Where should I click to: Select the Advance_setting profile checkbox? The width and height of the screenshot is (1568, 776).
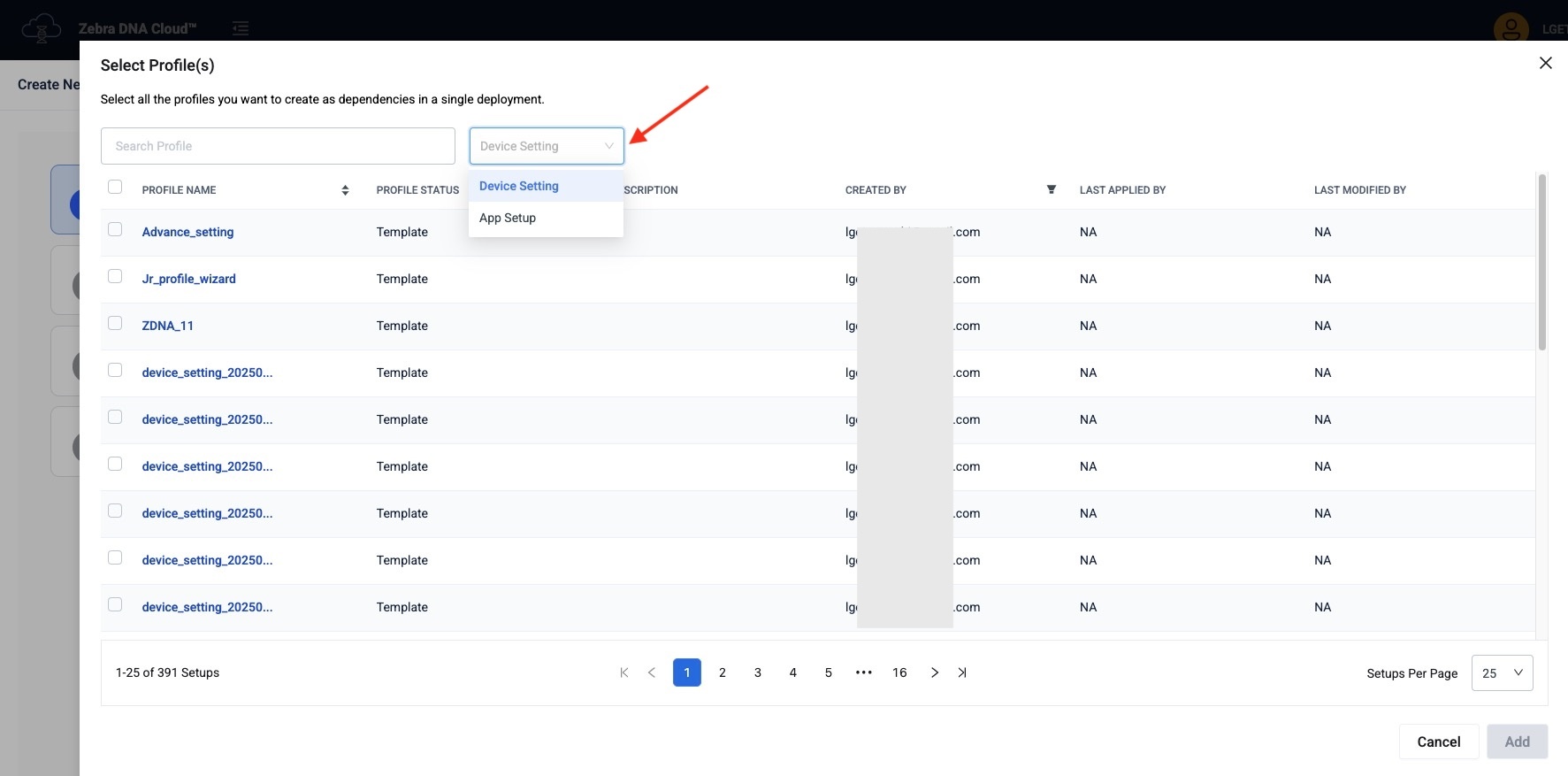pyautogui.click(x=115, y=229)
